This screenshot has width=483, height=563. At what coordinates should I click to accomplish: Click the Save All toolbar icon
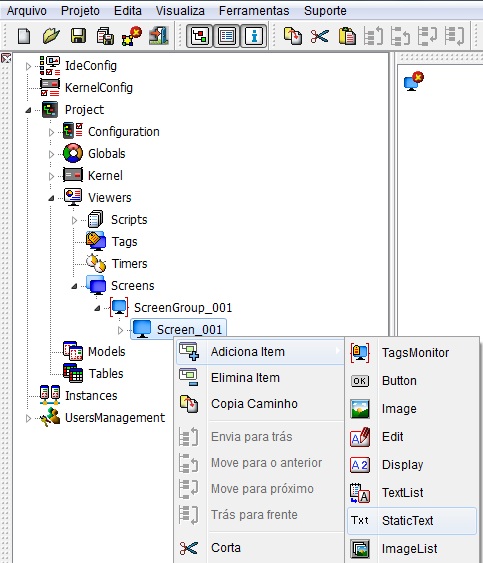click(x=105, y=36)
